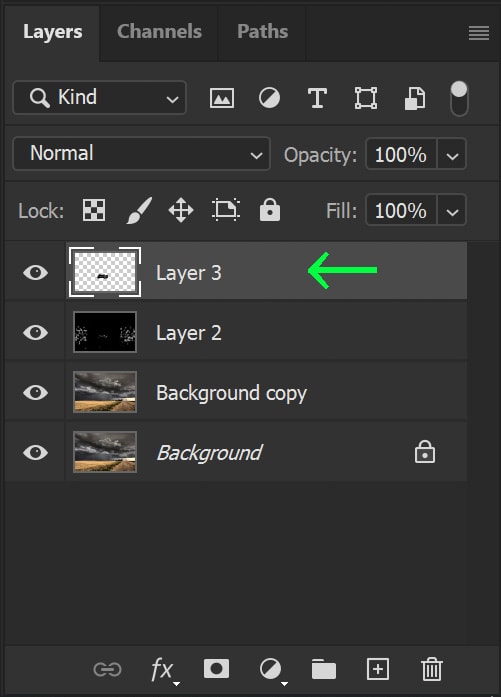Lock transparent pixels checkerboard icon
The height and width of the screenshot is (697, 501).
pos(94,210)
